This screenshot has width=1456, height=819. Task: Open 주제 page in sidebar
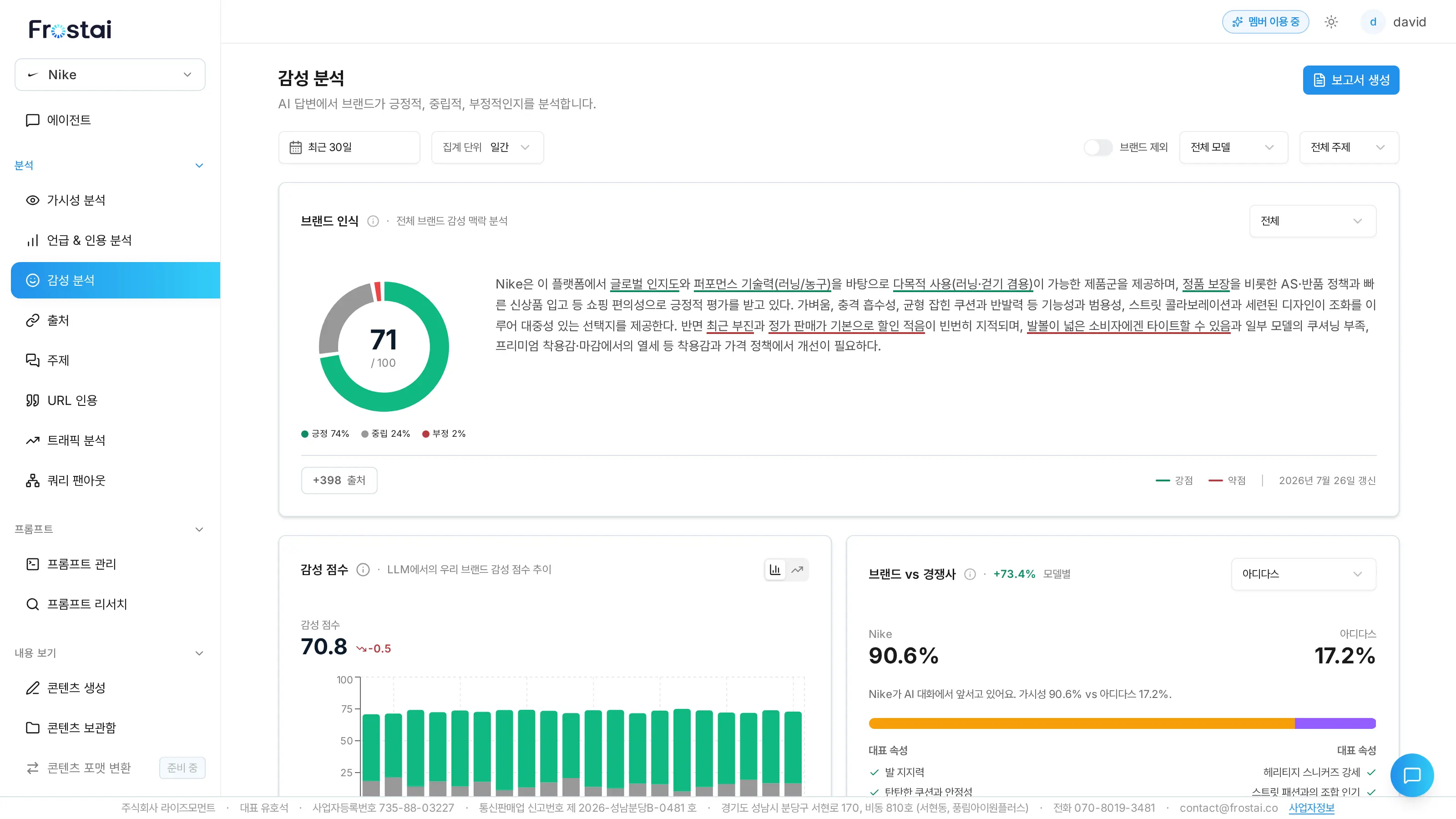pos(110,361)
